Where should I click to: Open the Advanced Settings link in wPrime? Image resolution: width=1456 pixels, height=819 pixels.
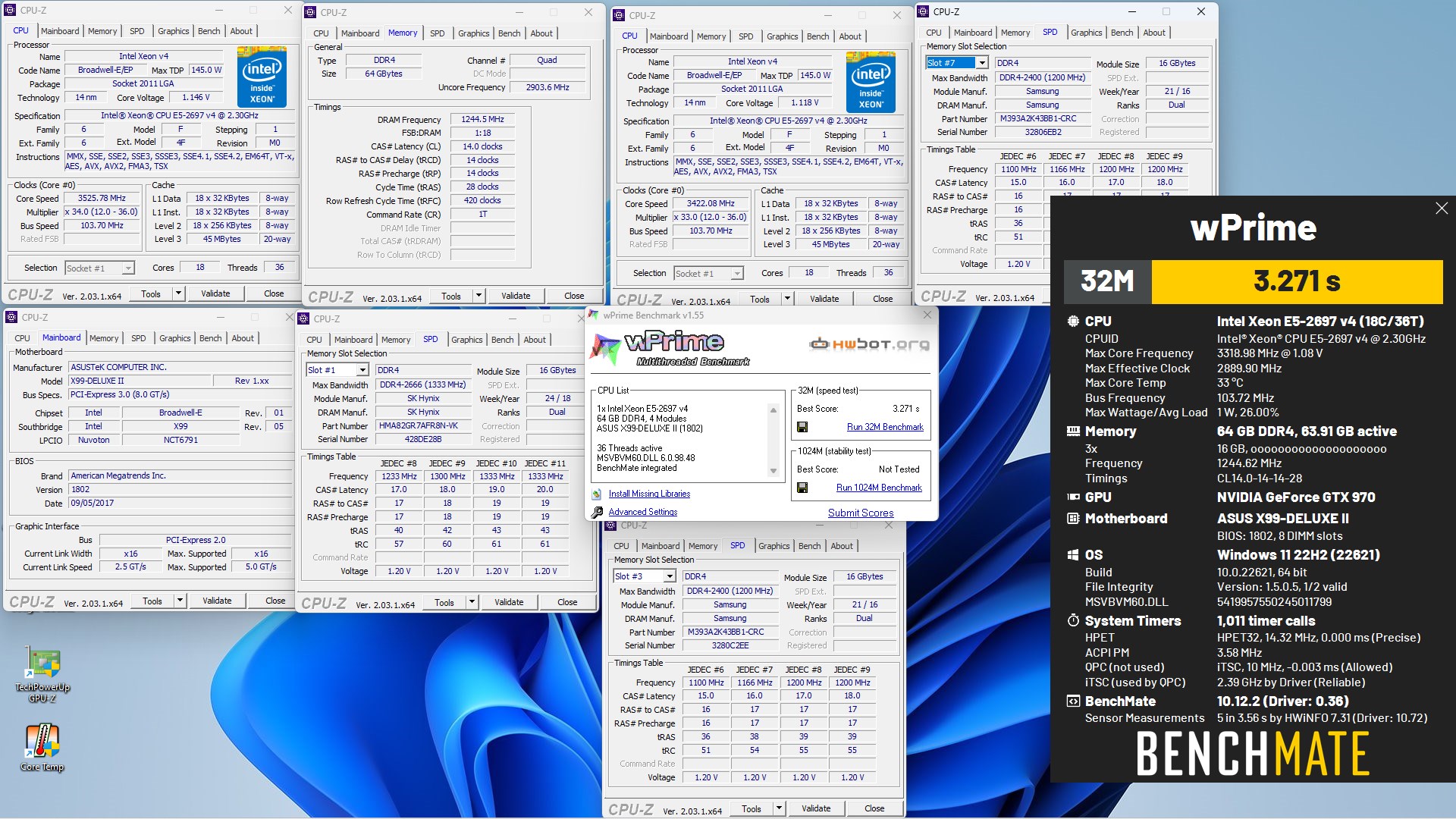tap(642, 512)
